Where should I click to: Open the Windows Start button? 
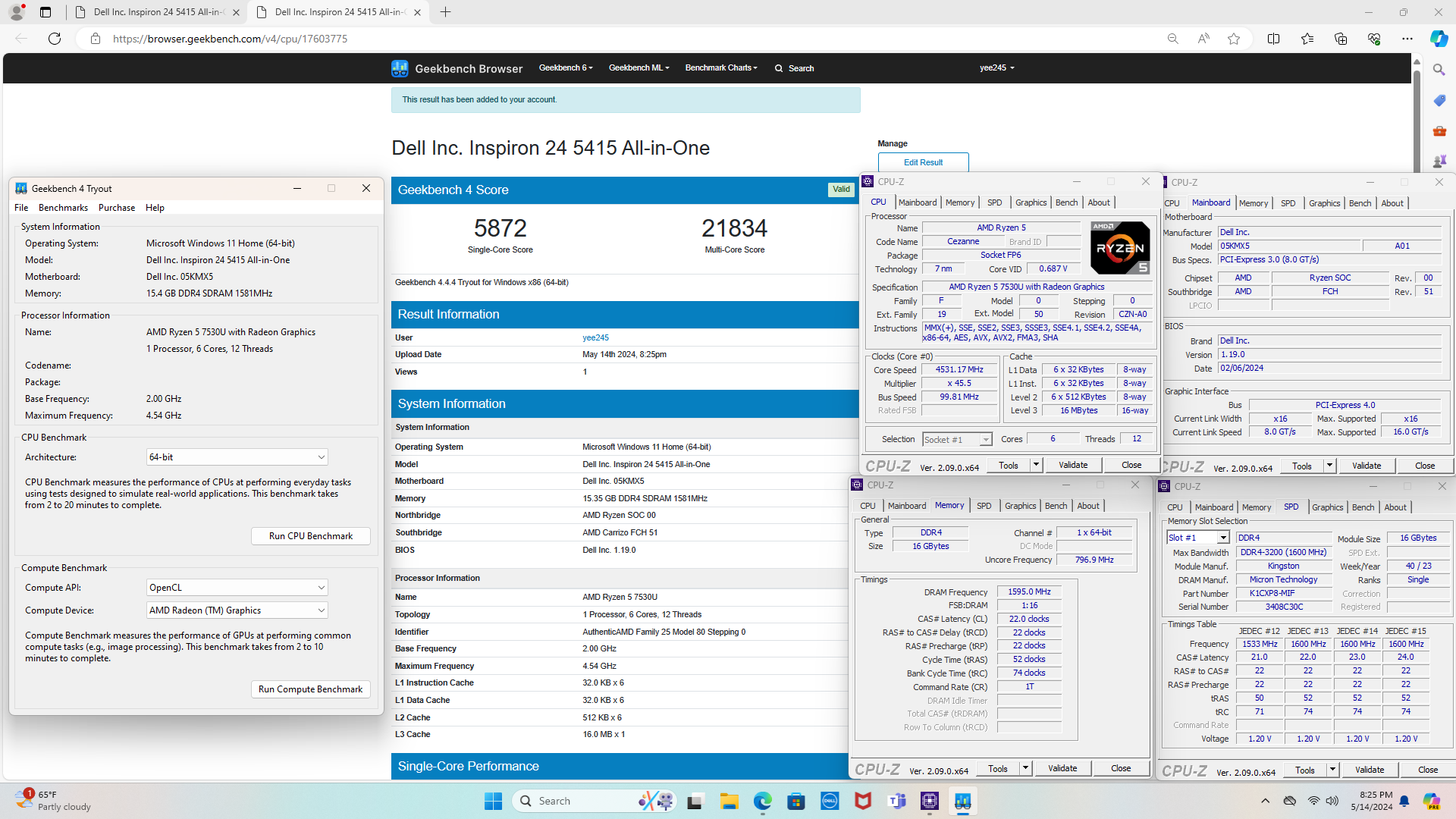point(493,801)
